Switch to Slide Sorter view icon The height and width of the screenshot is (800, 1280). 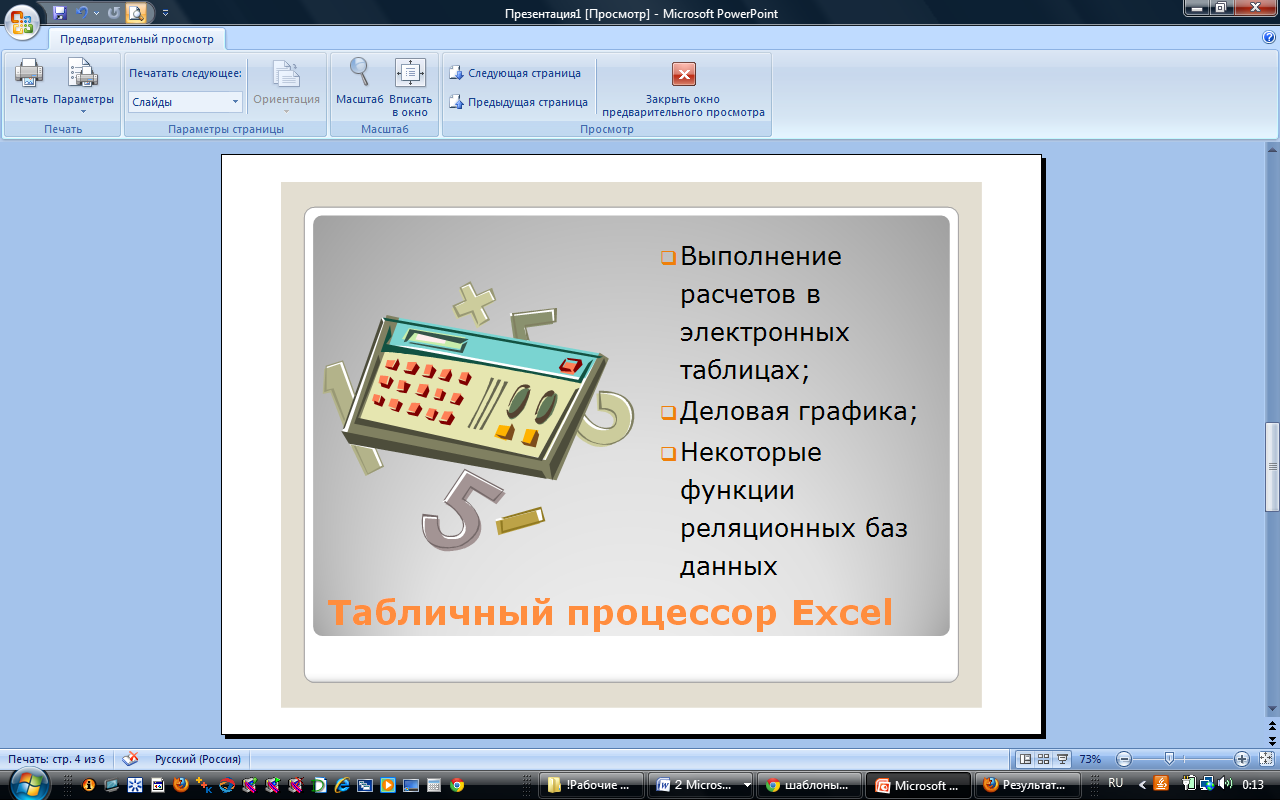pyautogui.click(x=1043, y=759)
